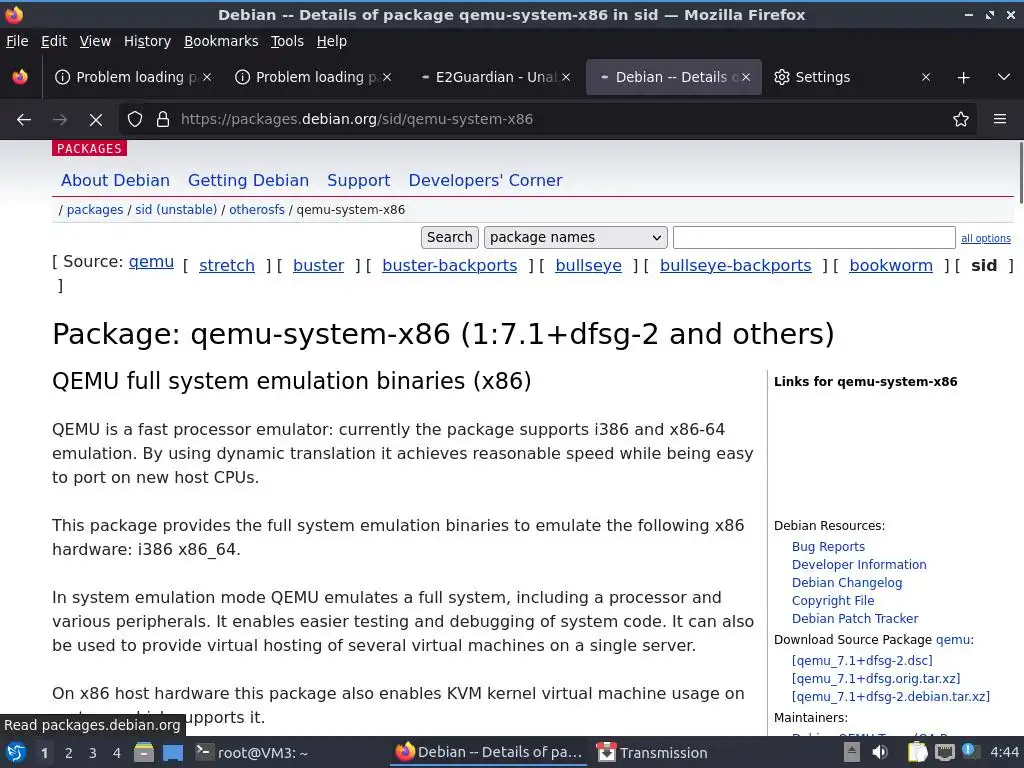Switch to bullseye-backports release
Viewport: 1024px width, 768px height.
point(735,265)
